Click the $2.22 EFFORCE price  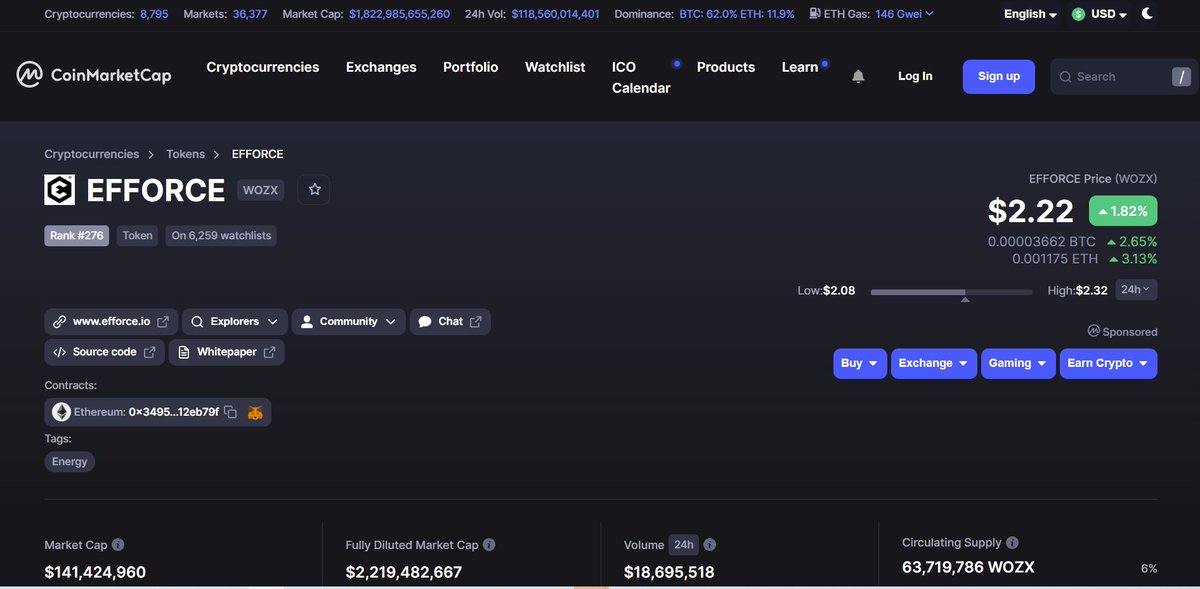click(1031, 211)
